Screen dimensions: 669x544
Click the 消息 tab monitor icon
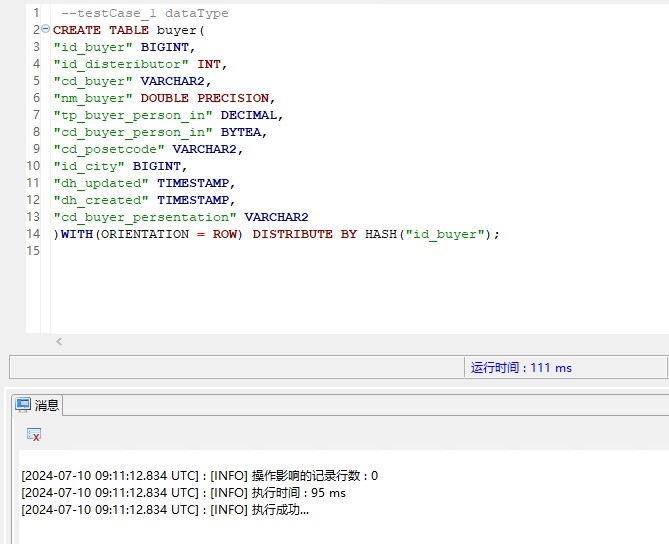(23, 404)
